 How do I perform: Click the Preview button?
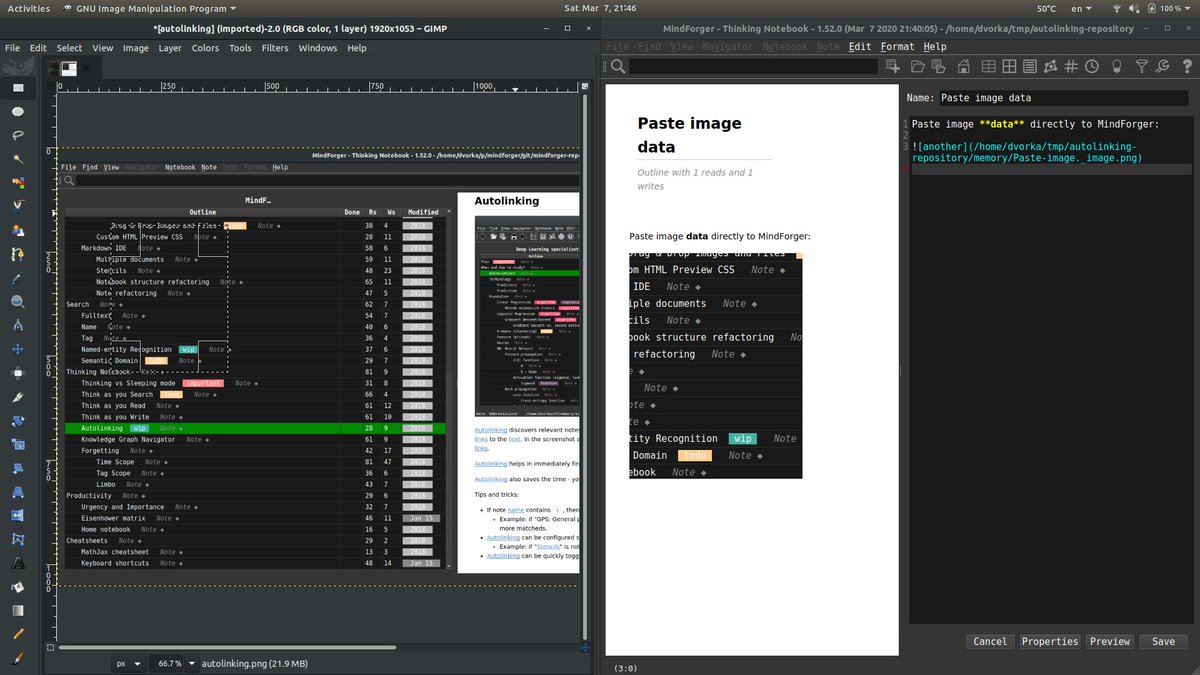1110,641
